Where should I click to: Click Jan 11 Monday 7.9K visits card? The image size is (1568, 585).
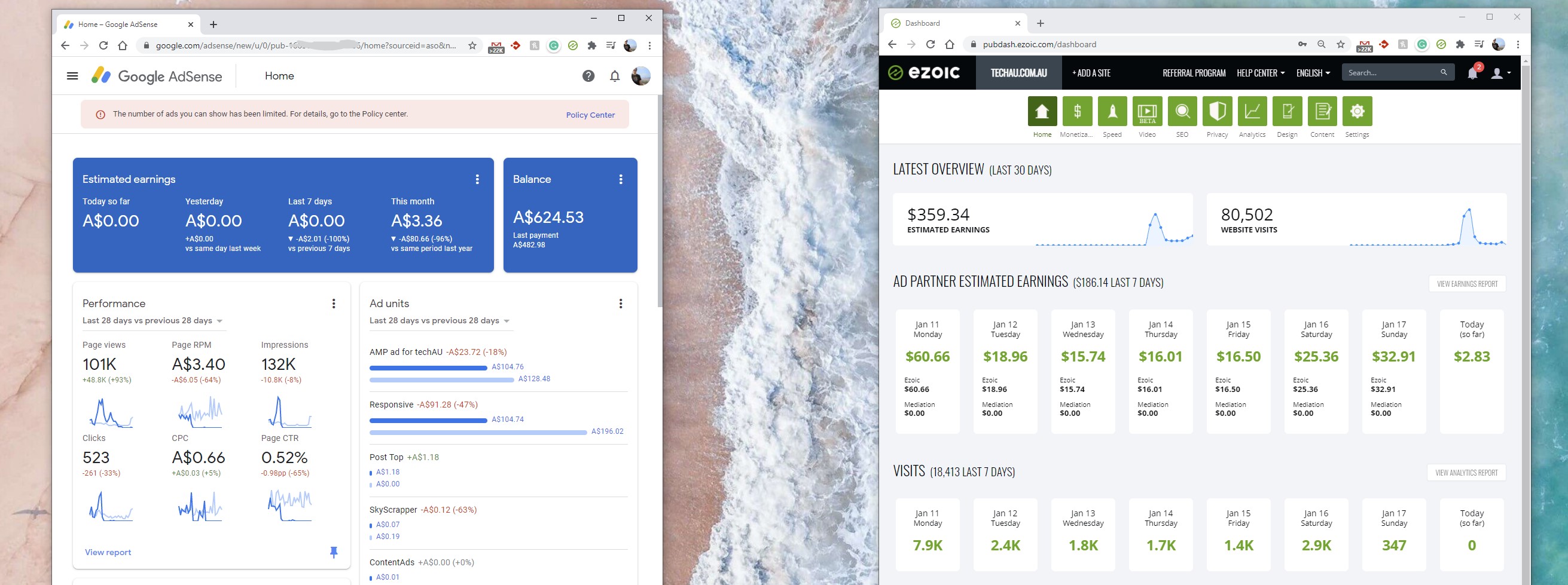[927, 535]
